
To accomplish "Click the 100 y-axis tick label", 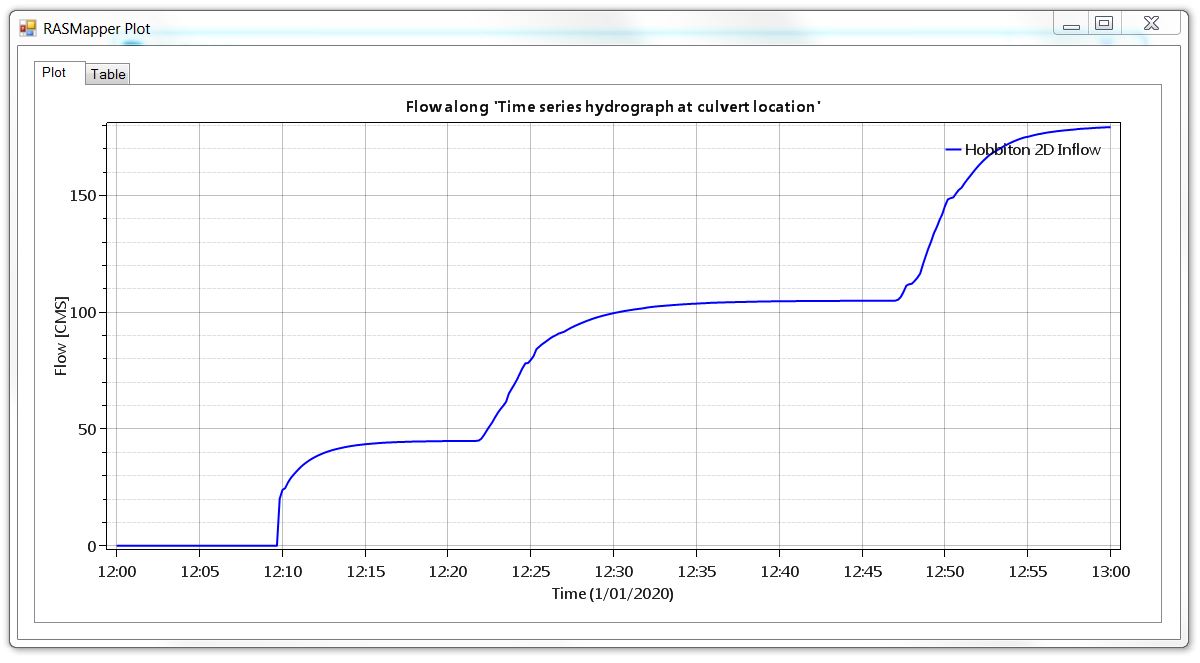I will tap(85, 312).
